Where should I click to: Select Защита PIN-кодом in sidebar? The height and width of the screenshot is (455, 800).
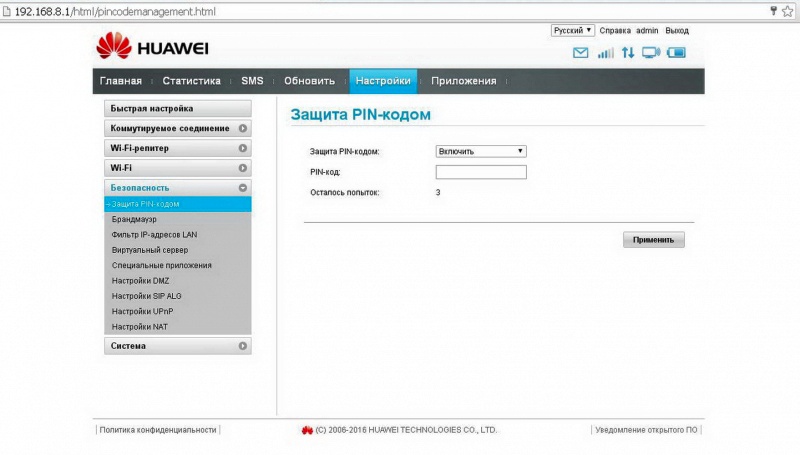178,204
